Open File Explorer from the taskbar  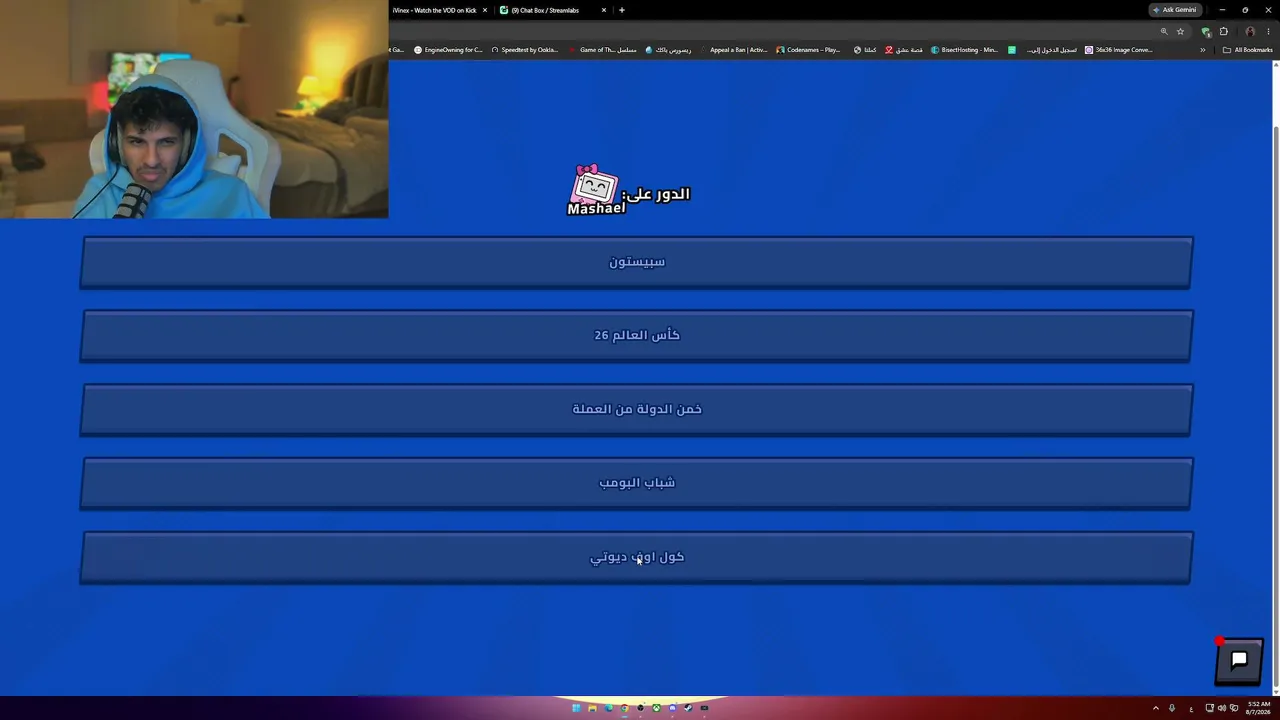pyautogui.click(x=592, y=708)
